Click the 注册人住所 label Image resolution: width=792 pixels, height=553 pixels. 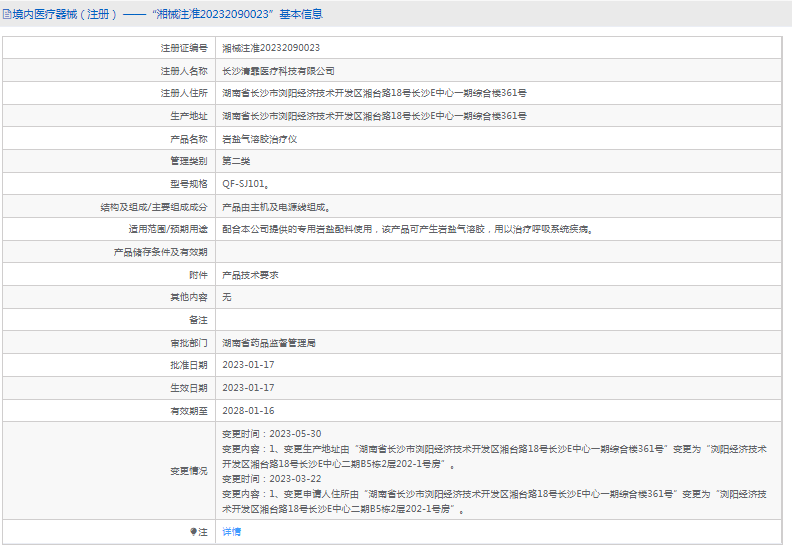click(x=184, y=93)
